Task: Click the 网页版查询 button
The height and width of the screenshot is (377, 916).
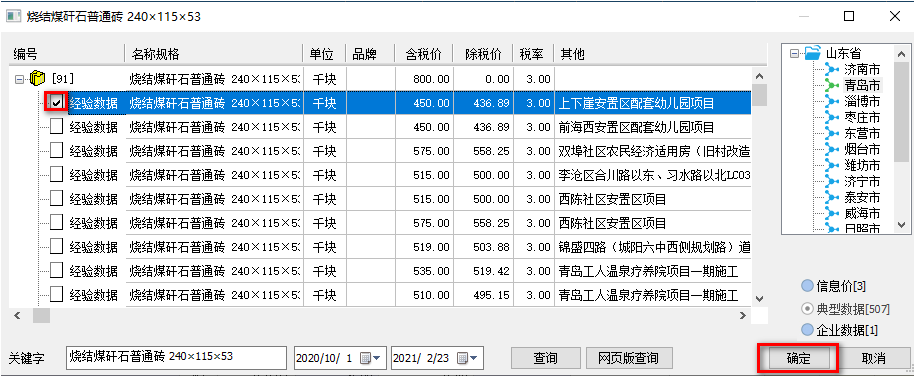Action: point(628,358)
